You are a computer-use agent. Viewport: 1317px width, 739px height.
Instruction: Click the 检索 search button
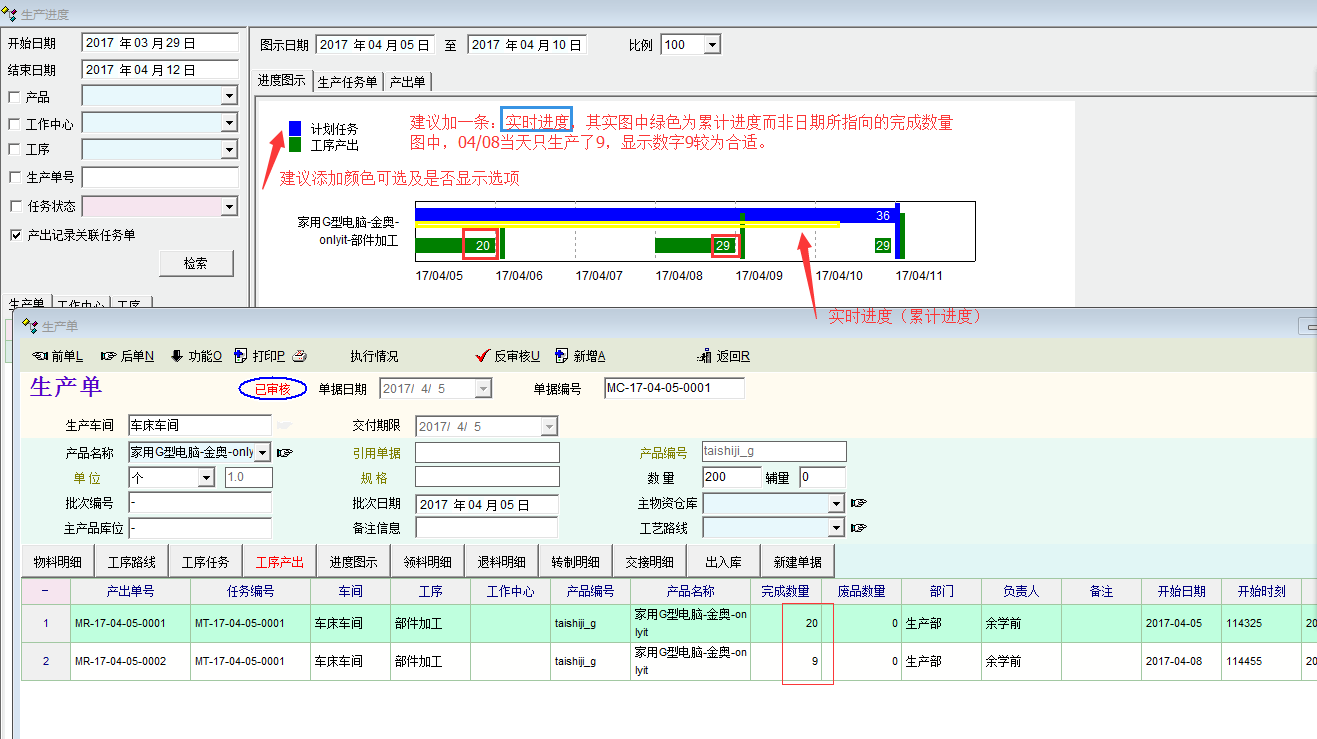tap(195, 263)
